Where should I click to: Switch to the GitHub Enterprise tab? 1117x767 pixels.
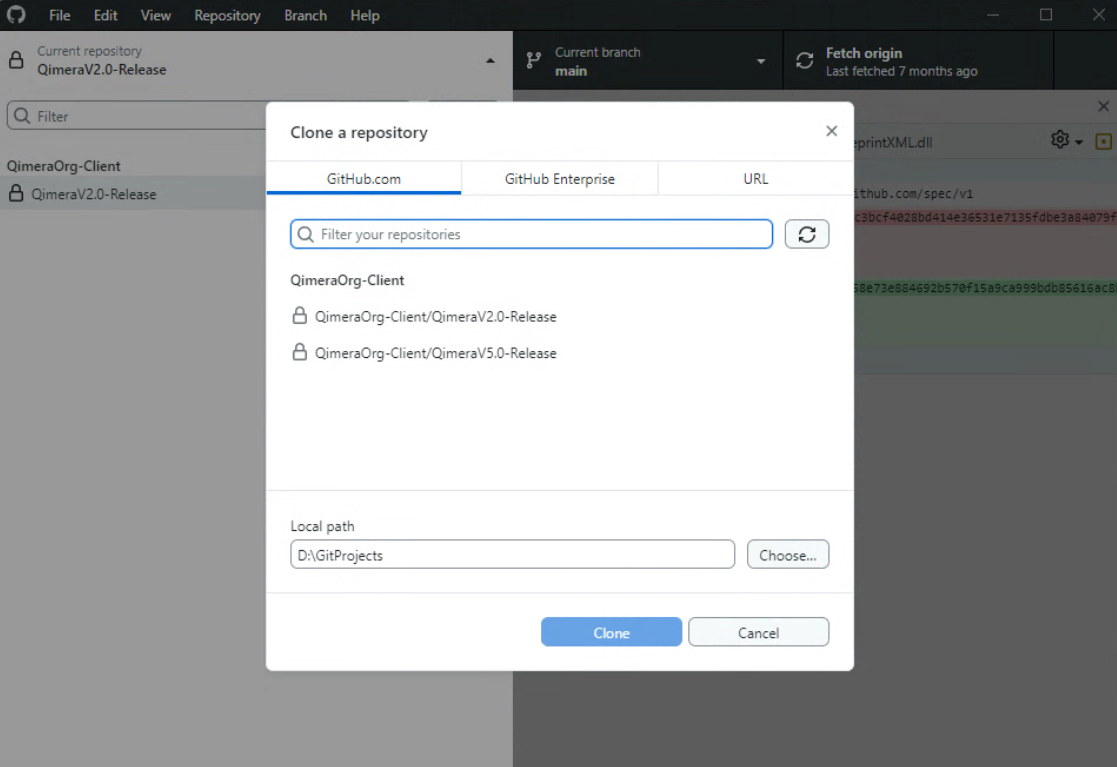pos(559,178)
